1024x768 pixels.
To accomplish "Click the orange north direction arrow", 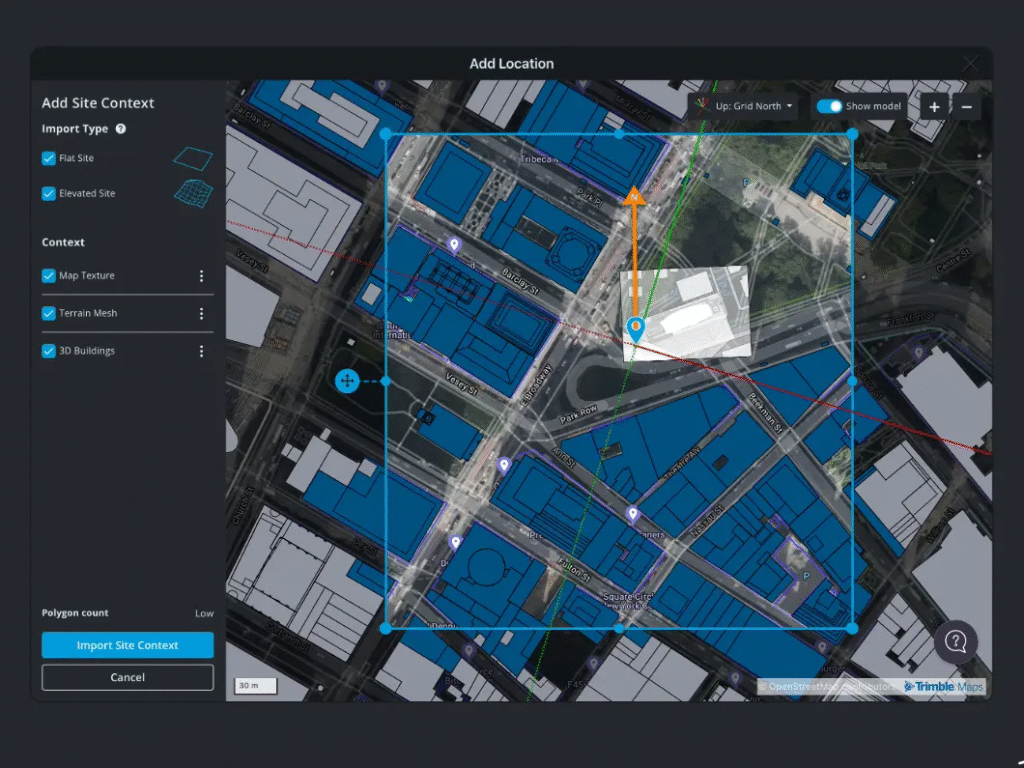I will point(634,198).
